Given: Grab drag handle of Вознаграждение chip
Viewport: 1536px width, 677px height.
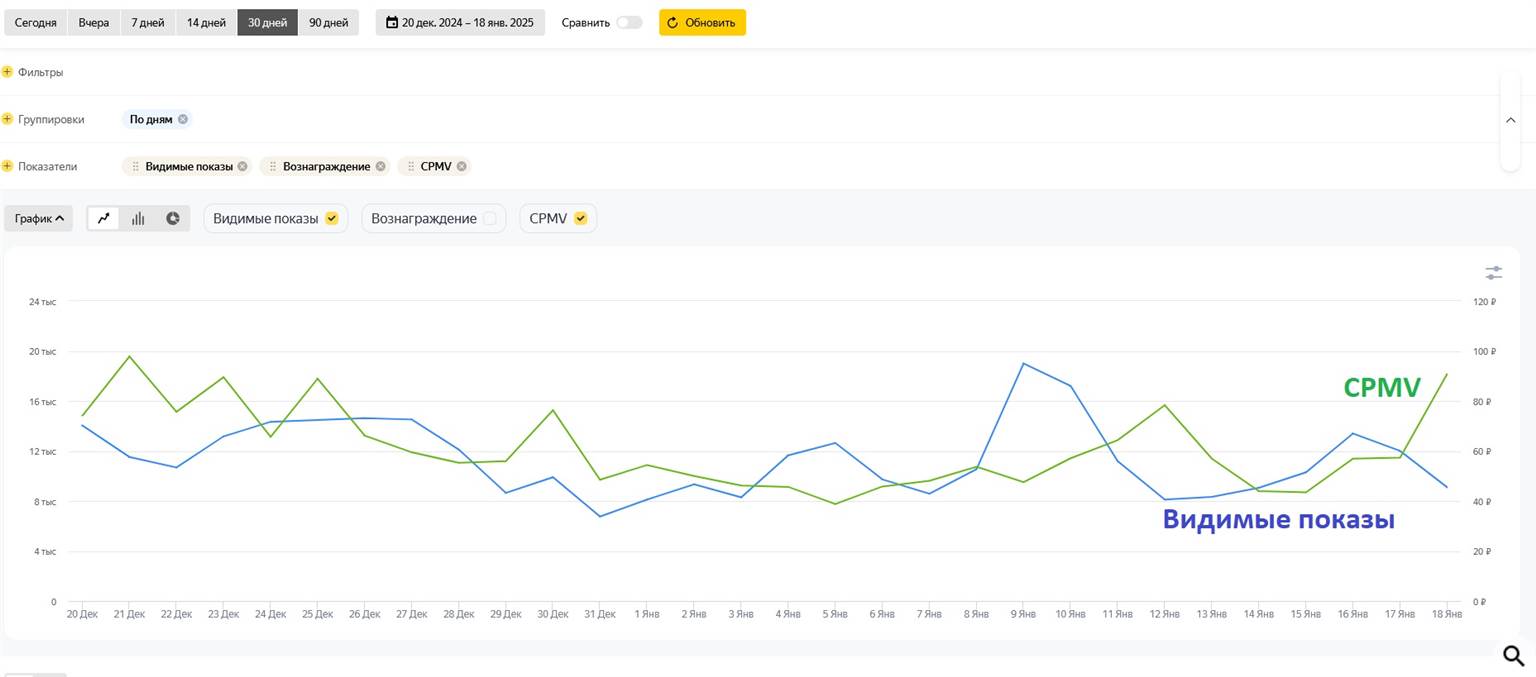Looking at the screenshot, I should pyautogui.click(x=273, y=166).
